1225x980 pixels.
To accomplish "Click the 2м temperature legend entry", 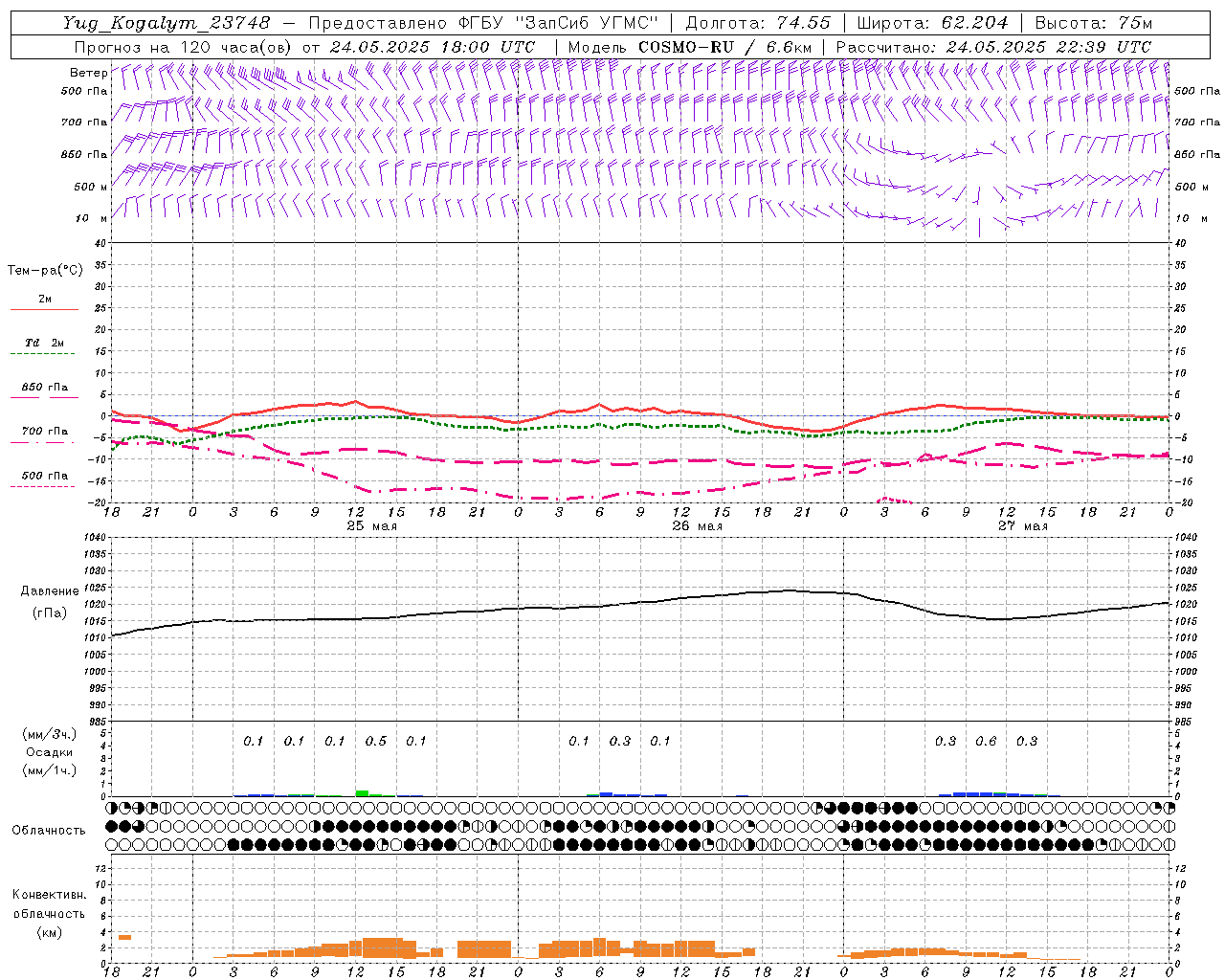I will 45,300.
